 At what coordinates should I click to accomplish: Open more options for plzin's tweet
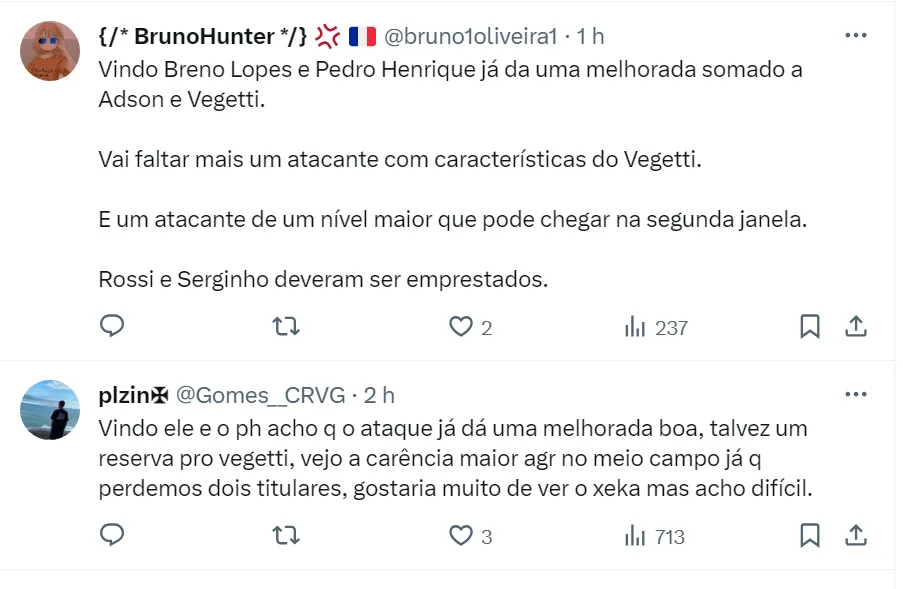coord(856,395)
